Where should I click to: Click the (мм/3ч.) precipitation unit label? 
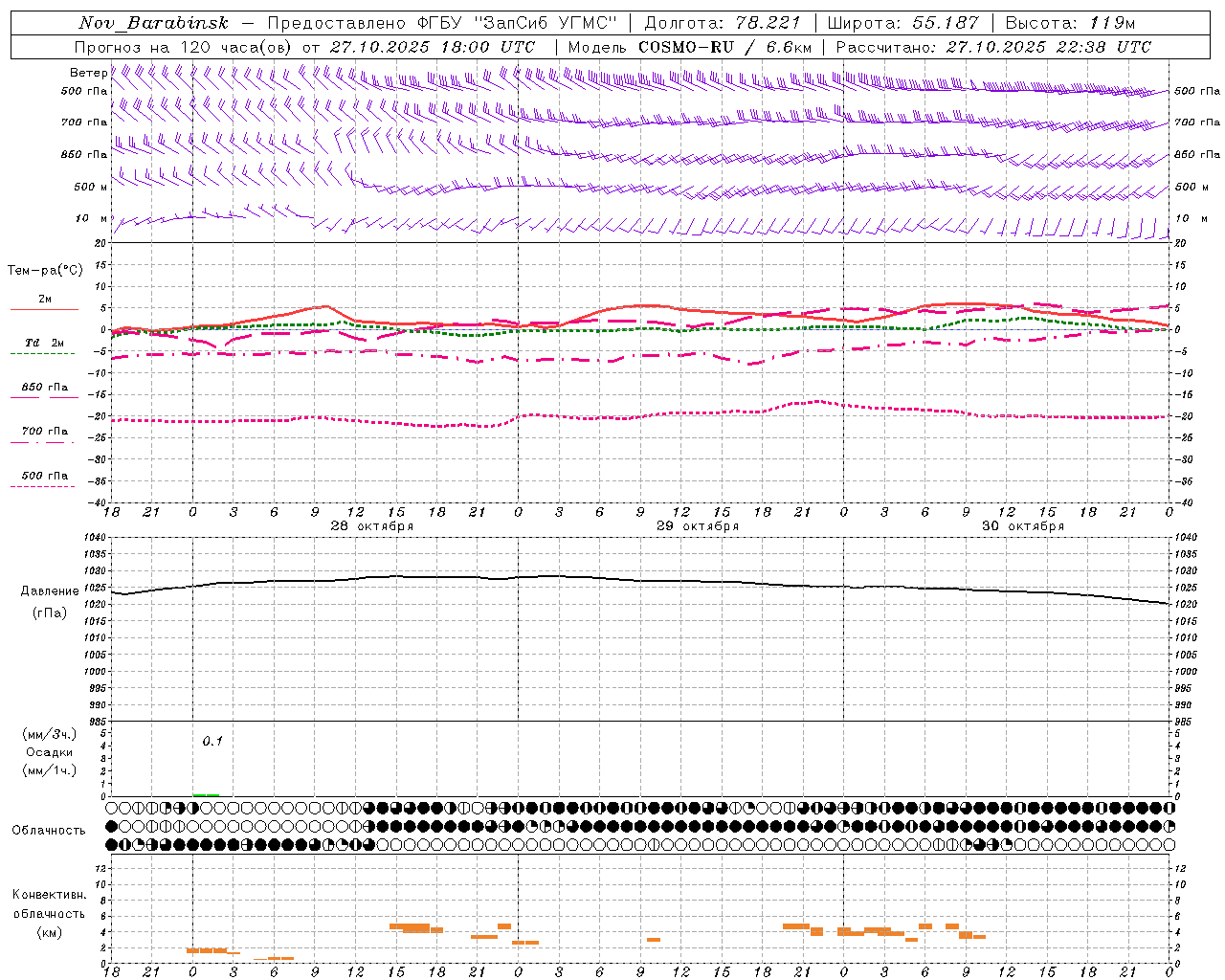[49, 734]
